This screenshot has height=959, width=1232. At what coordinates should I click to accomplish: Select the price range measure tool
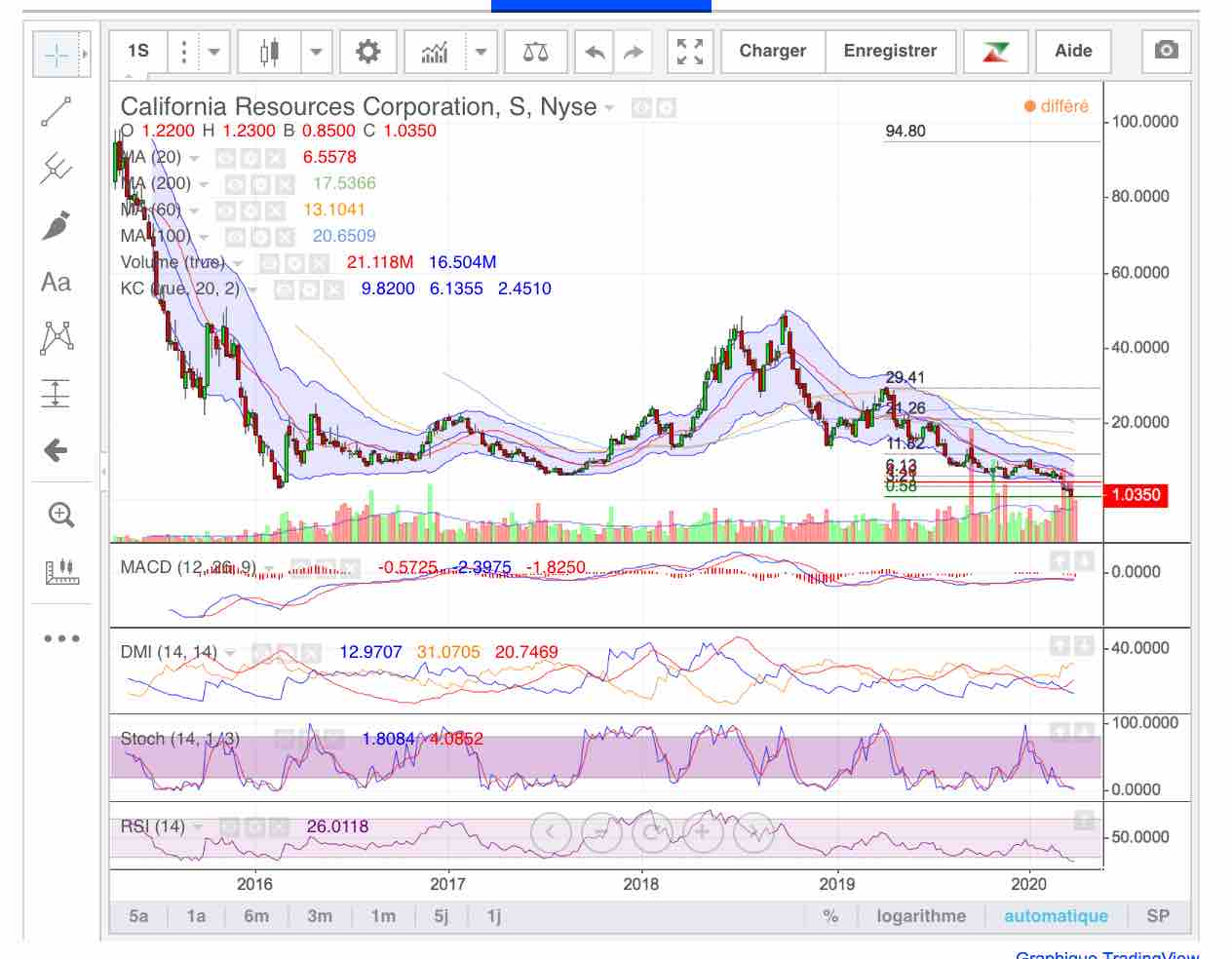coord(57,393)
